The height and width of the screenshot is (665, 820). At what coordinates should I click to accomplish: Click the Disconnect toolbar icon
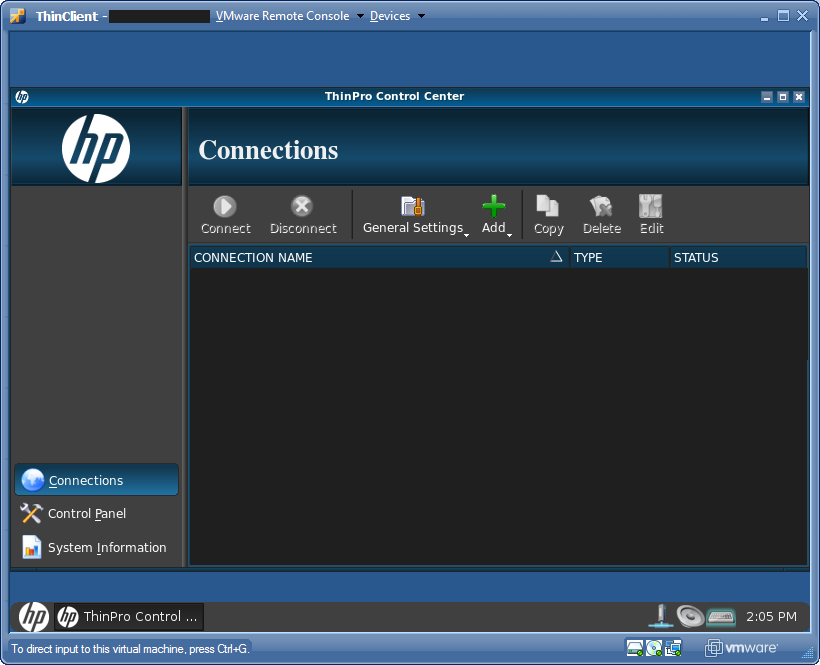click(x=303, y=214)
